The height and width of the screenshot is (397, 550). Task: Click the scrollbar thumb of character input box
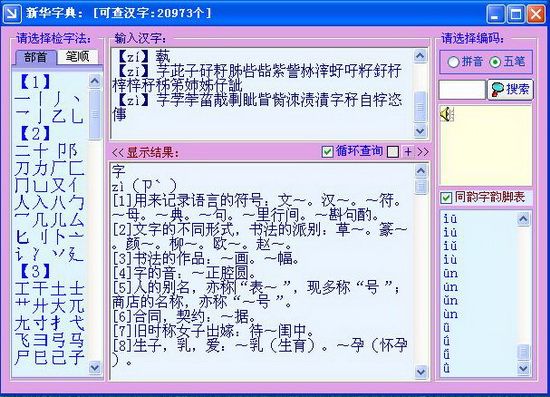point(420,107)
